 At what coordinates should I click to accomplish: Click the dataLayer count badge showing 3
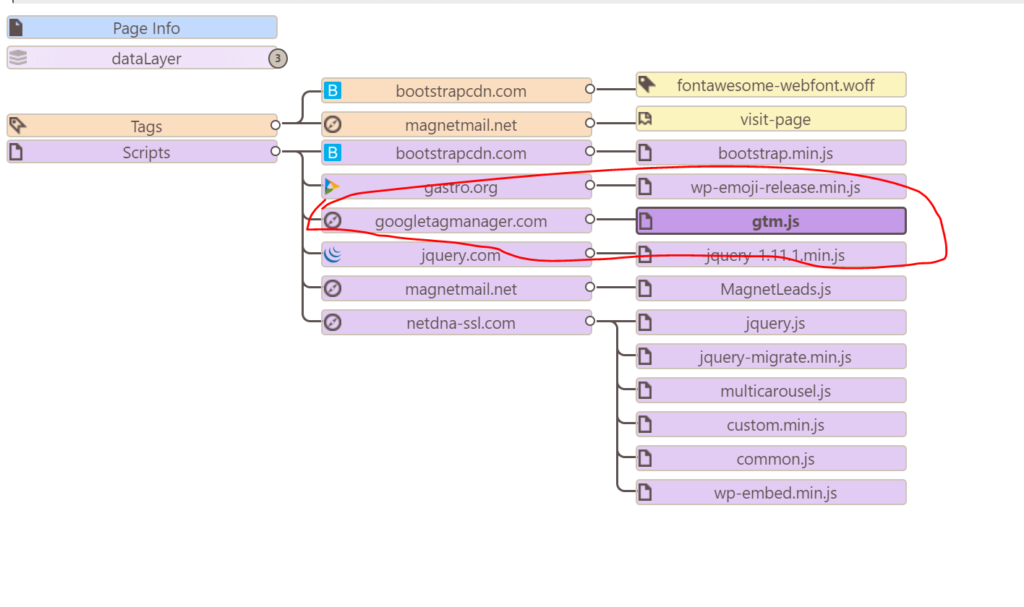(x=278, y=58)
